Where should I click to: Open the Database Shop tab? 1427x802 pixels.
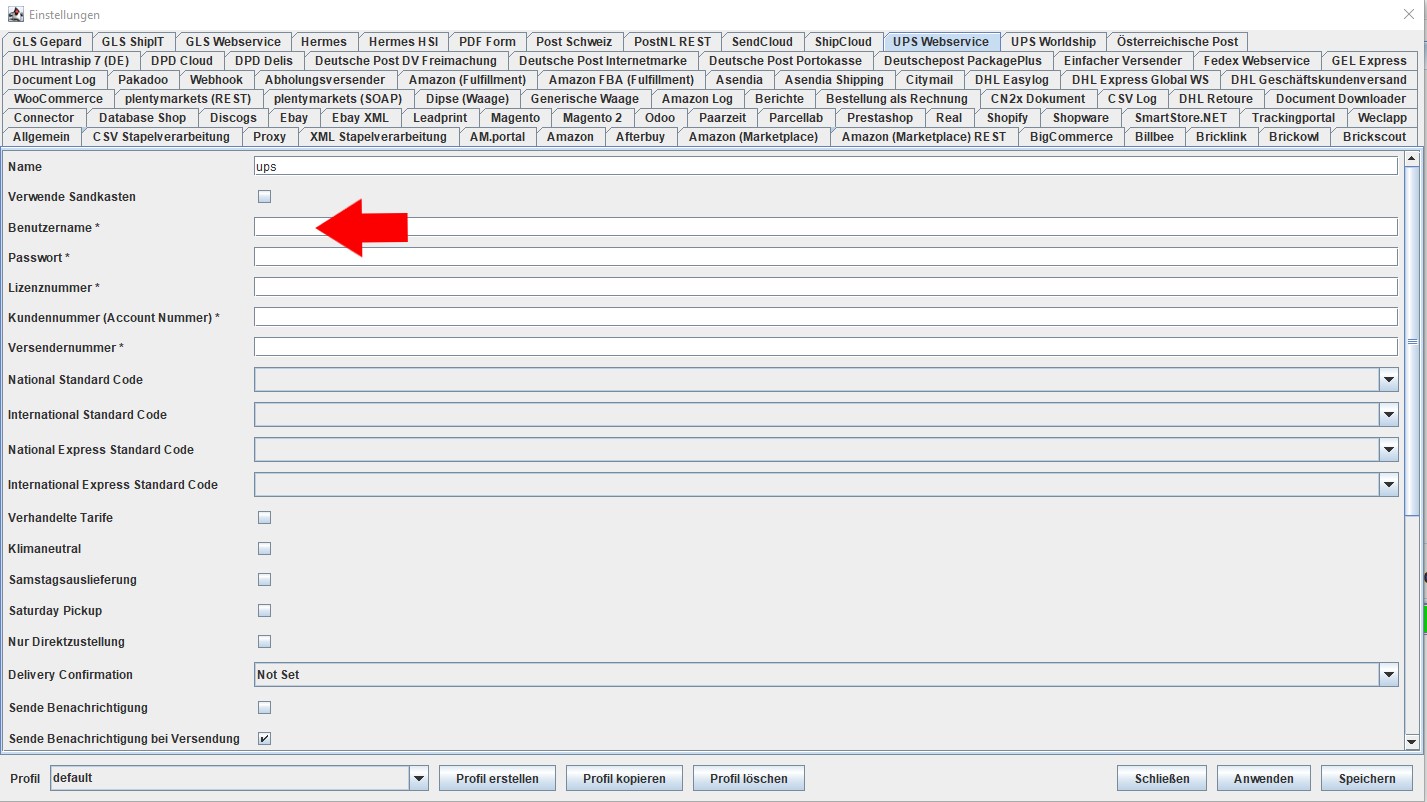pyautogui.click(x=143, y=118)
